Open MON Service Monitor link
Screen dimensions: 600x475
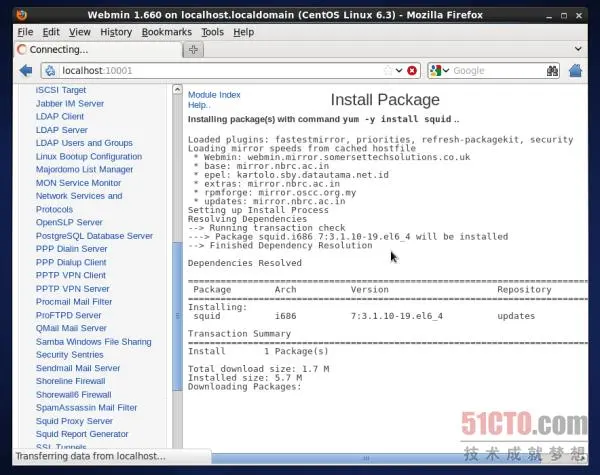pyautogui.click(x=78, y=183)
